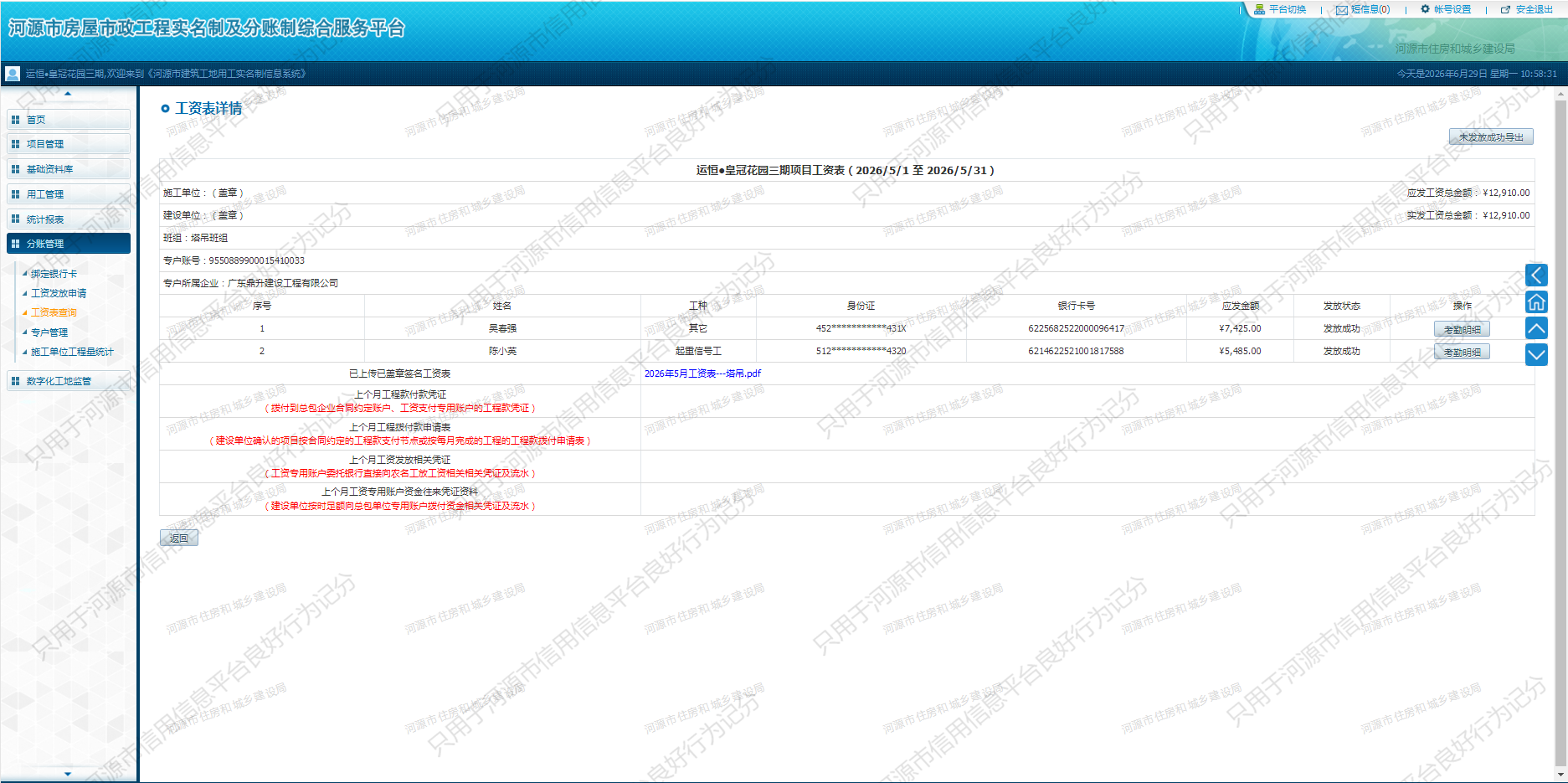Image resolution: width=1568 pixels, height=783 pixels.
Task: Collapse sidebar using top arrow
Action: point(68,94)
